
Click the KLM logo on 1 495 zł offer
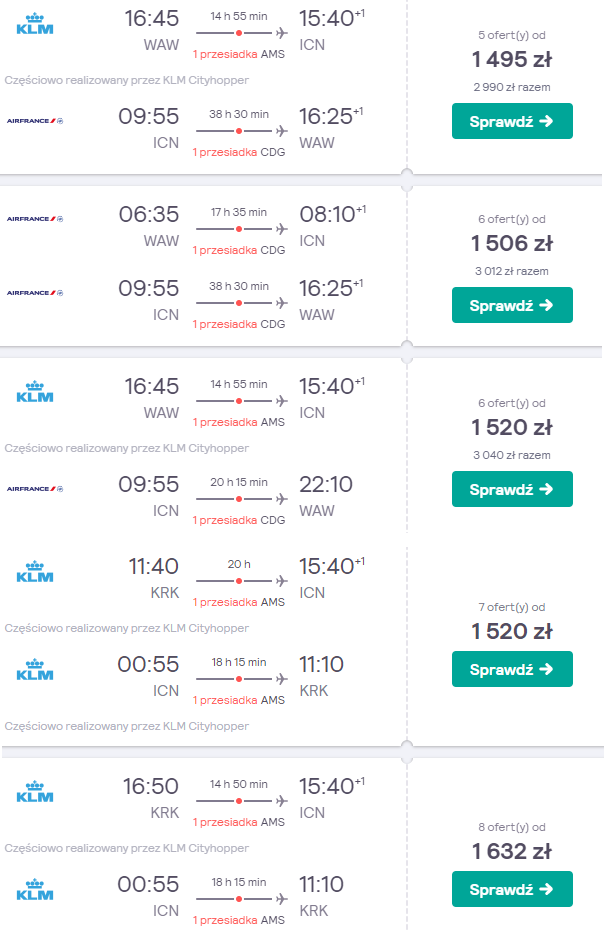(x=35, y=24)
